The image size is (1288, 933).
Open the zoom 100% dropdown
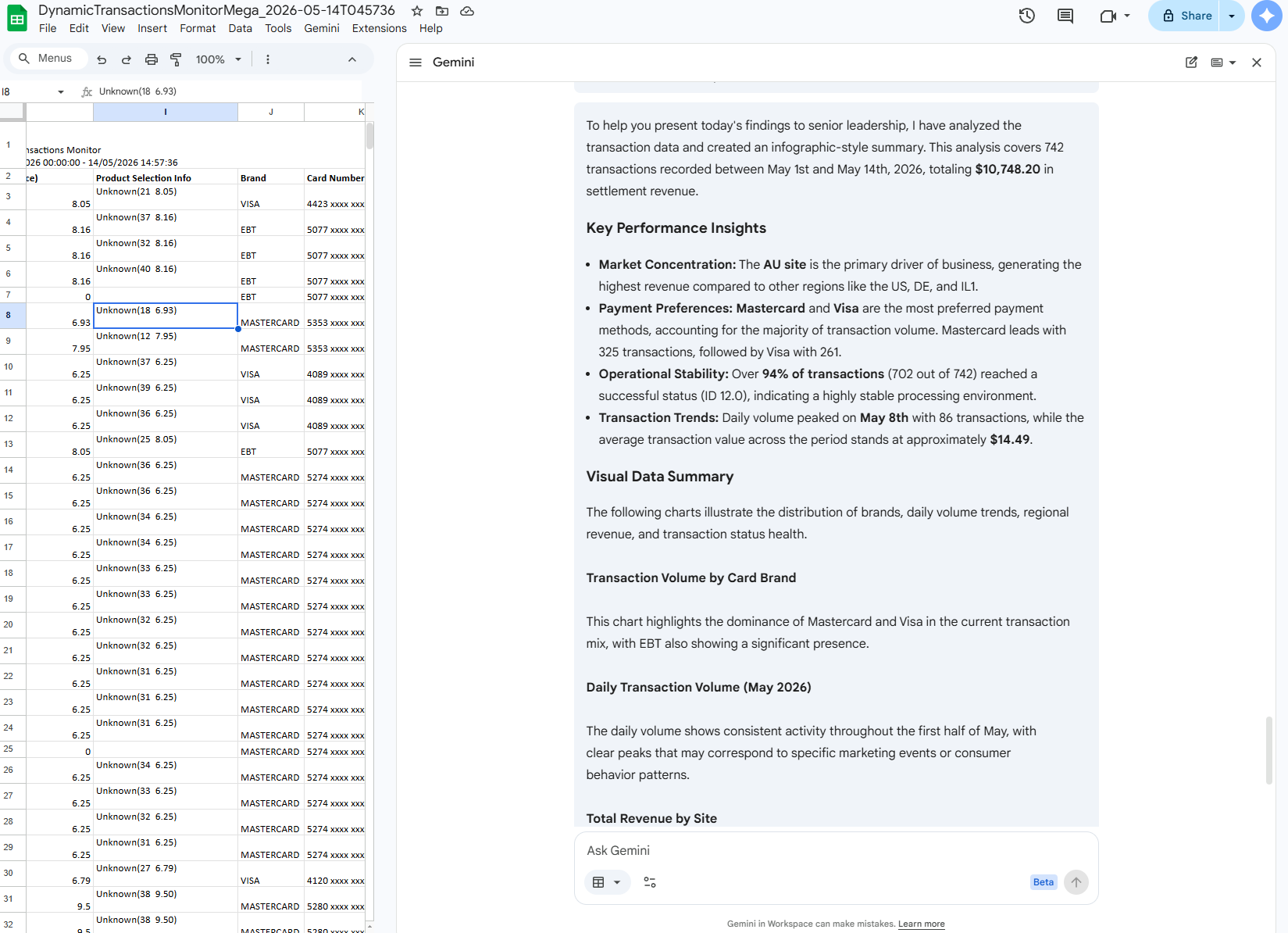[218, 59]
